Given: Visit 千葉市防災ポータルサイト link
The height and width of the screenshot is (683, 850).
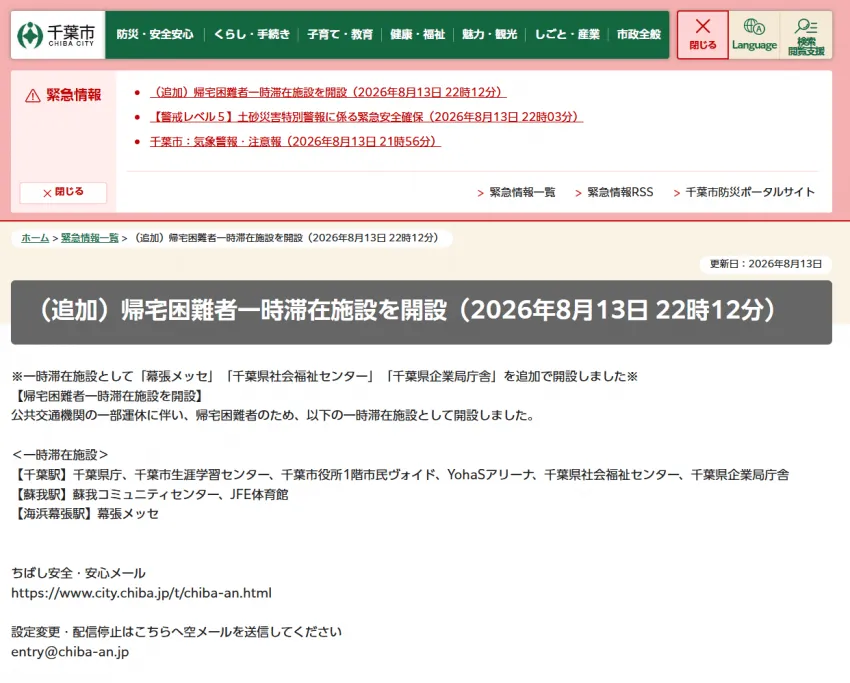Looking at the screenshot, I should pos(750,192).
